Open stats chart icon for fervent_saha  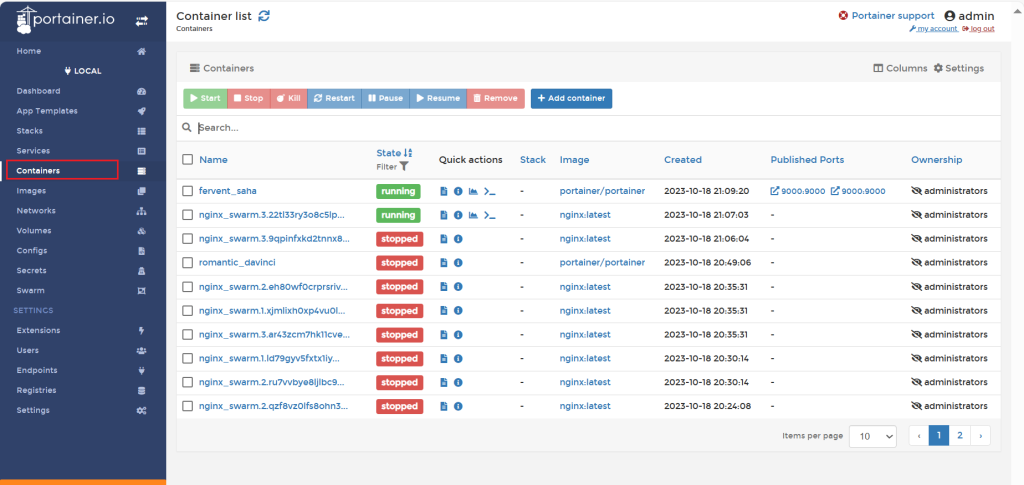click(473, 191)
